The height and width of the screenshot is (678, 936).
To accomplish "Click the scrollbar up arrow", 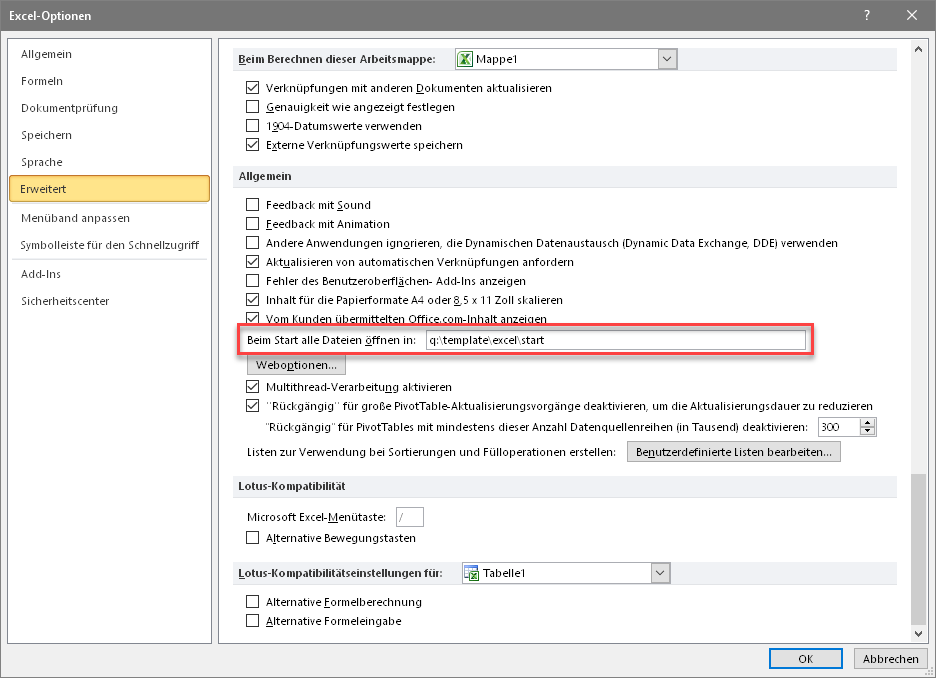I will 919,47.
